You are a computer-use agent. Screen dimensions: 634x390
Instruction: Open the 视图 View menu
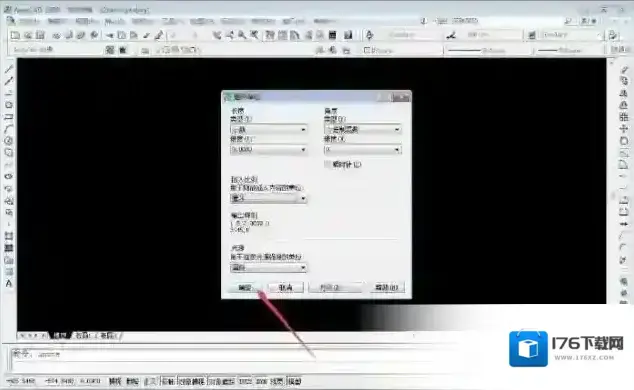[86, 21]
